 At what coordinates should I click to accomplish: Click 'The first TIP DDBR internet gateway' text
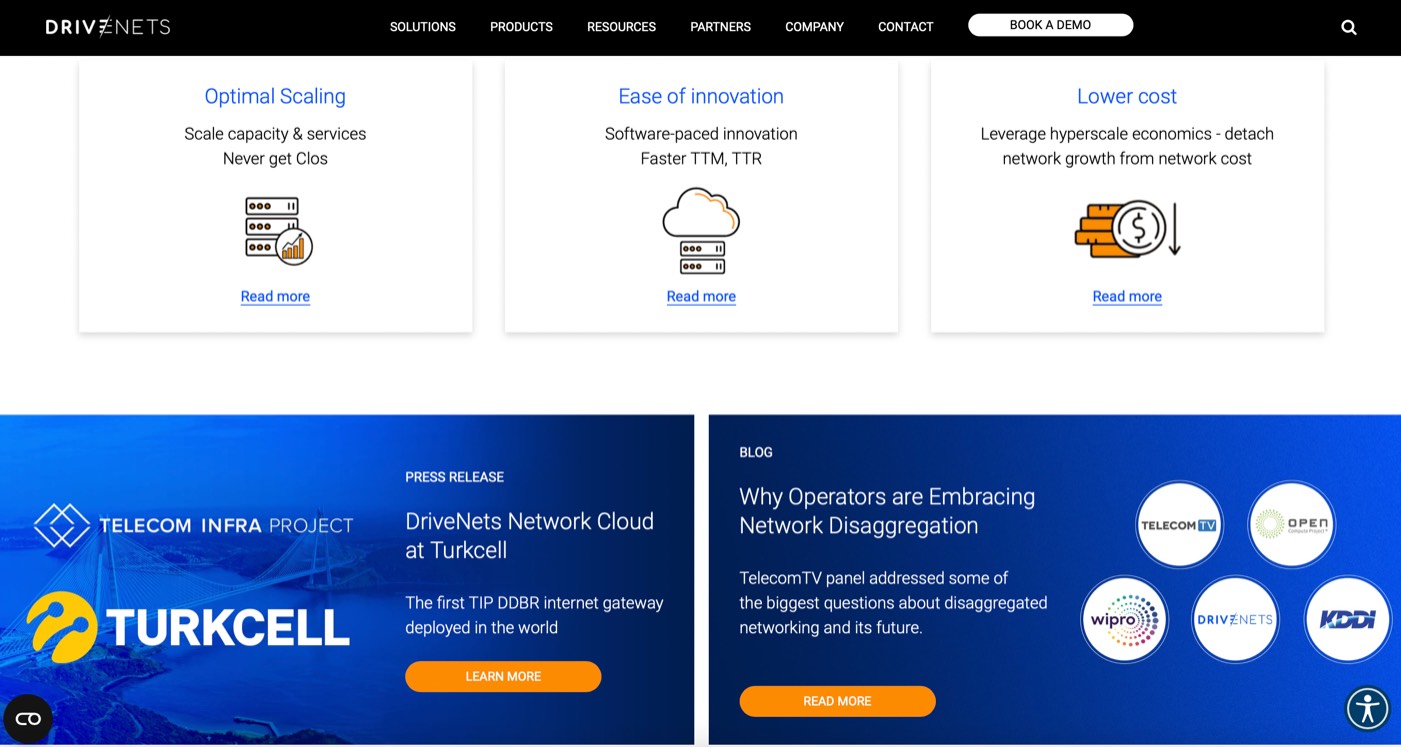534,603
